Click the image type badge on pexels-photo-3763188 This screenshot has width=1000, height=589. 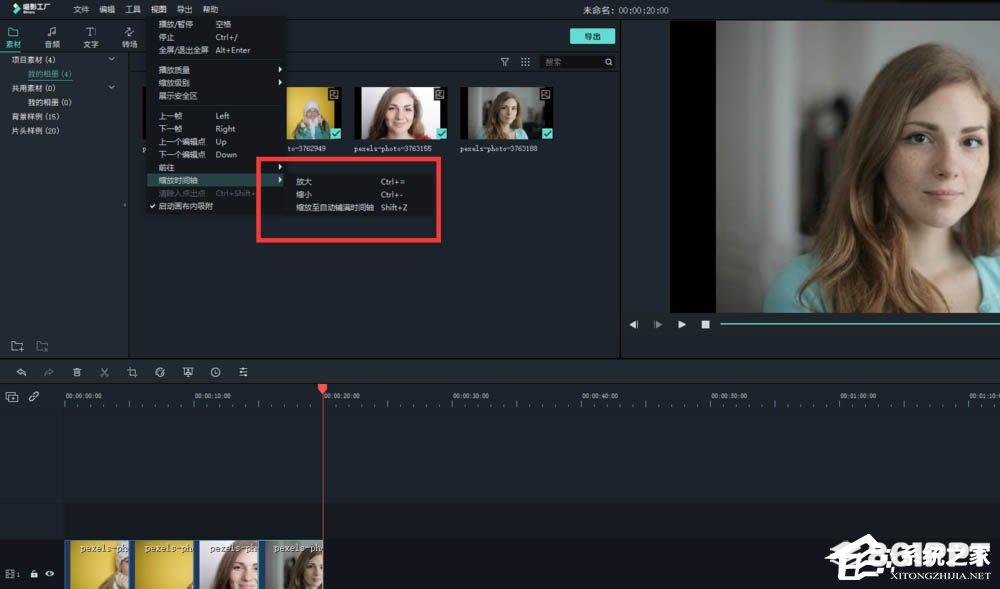point(545,94)
